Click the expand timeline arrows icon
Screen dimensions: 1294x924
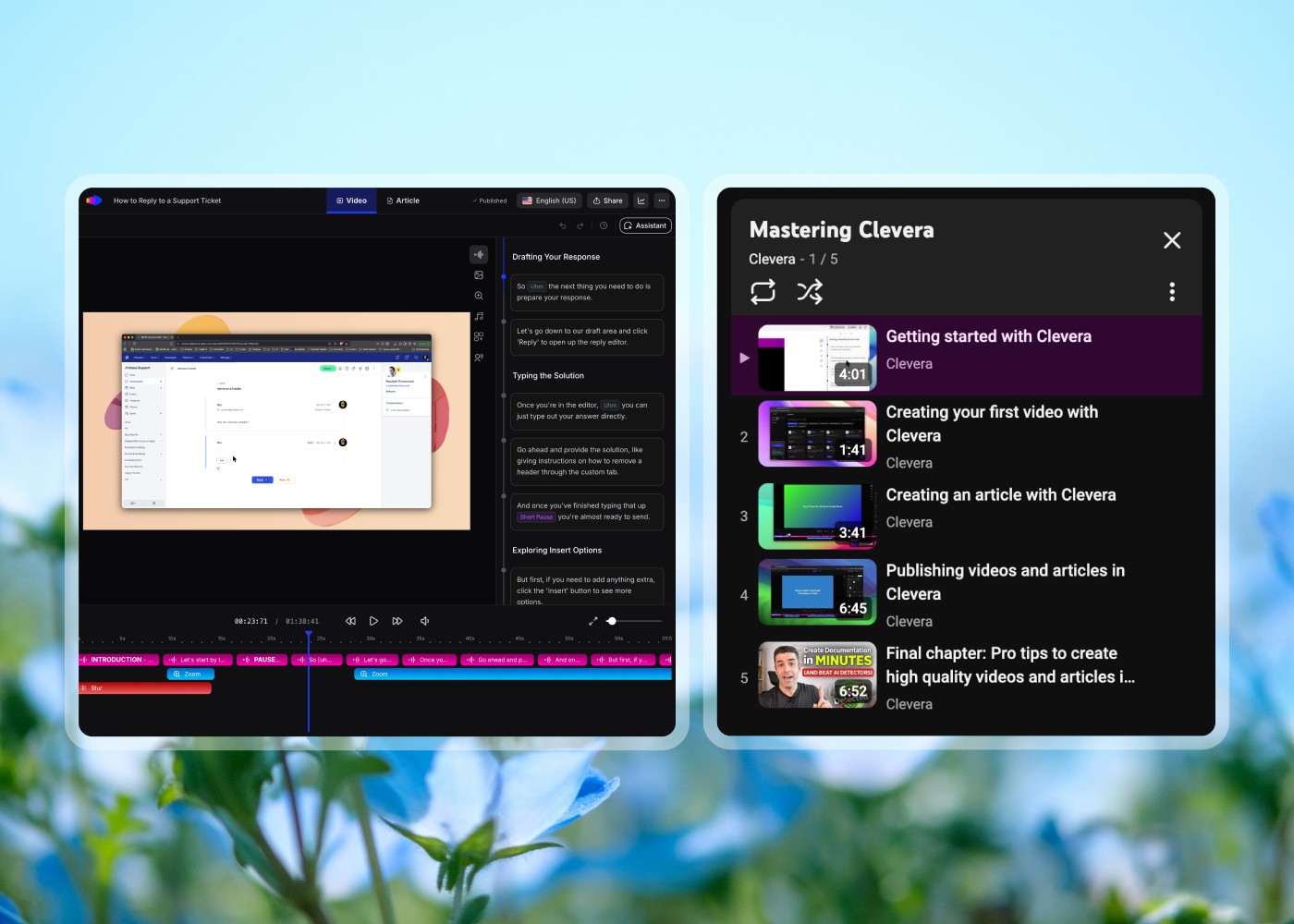point(593,621)
